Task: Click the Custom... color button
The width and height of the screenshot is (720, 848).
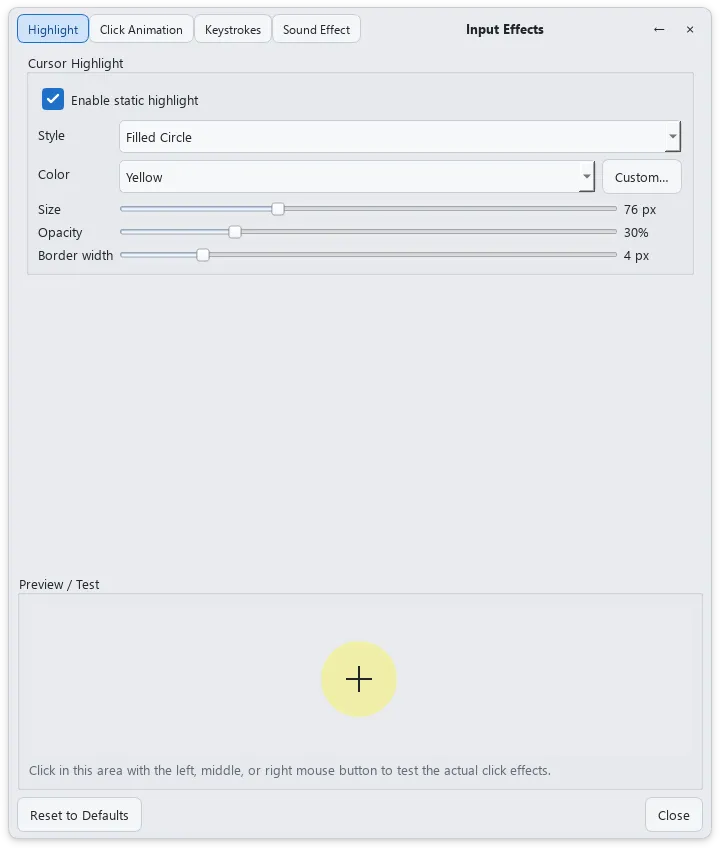Action: point(642,177)
